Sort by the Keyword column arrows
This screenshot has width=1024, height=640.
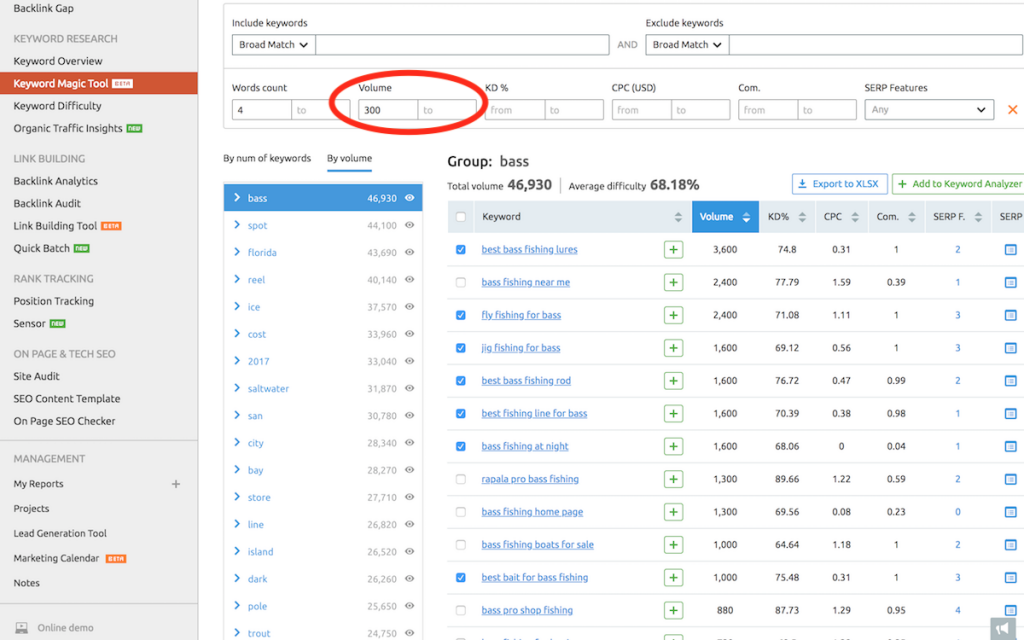click(x=678, y=217)
